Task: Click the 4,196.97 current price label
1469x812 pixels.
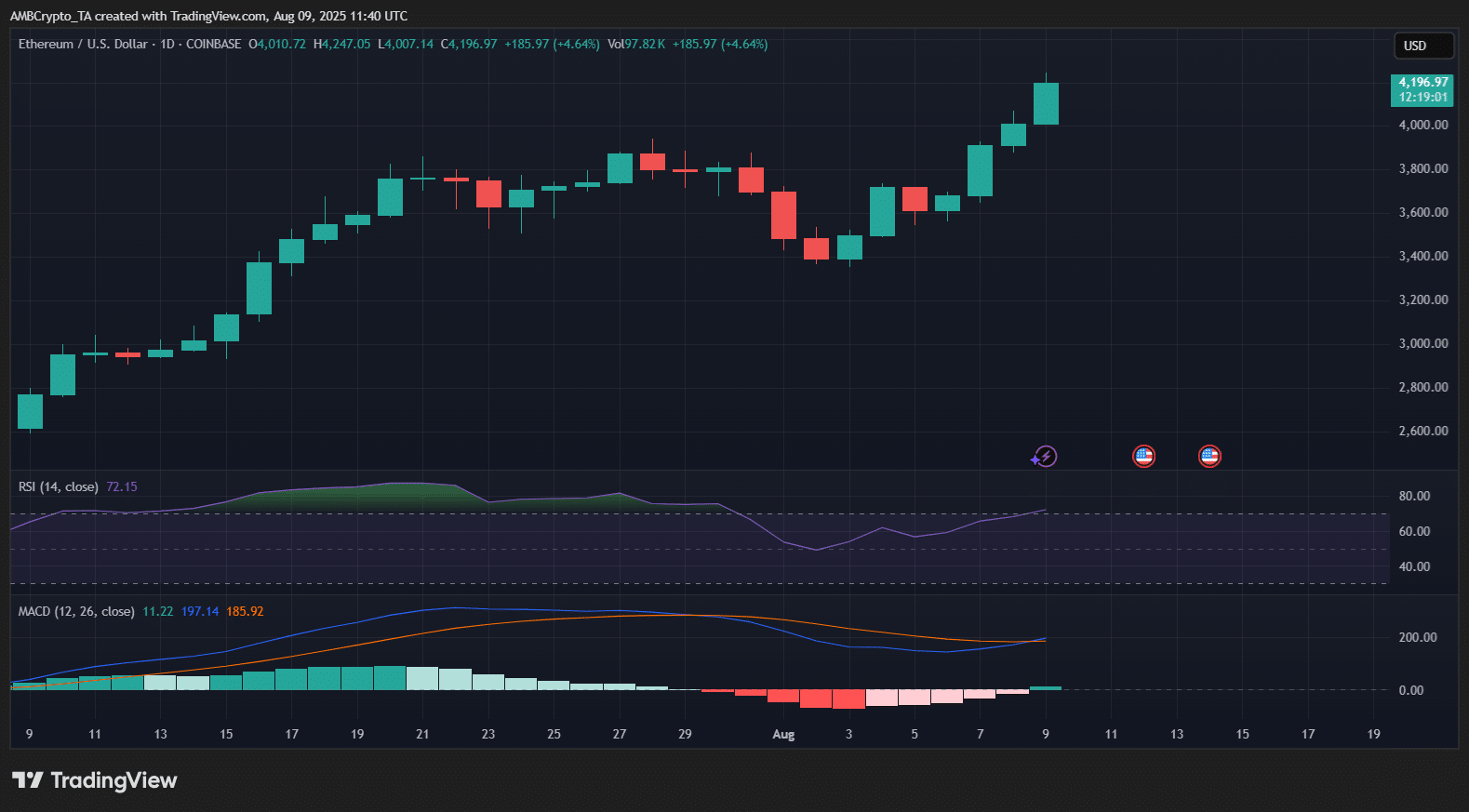Action: [x=1422, y=83]
